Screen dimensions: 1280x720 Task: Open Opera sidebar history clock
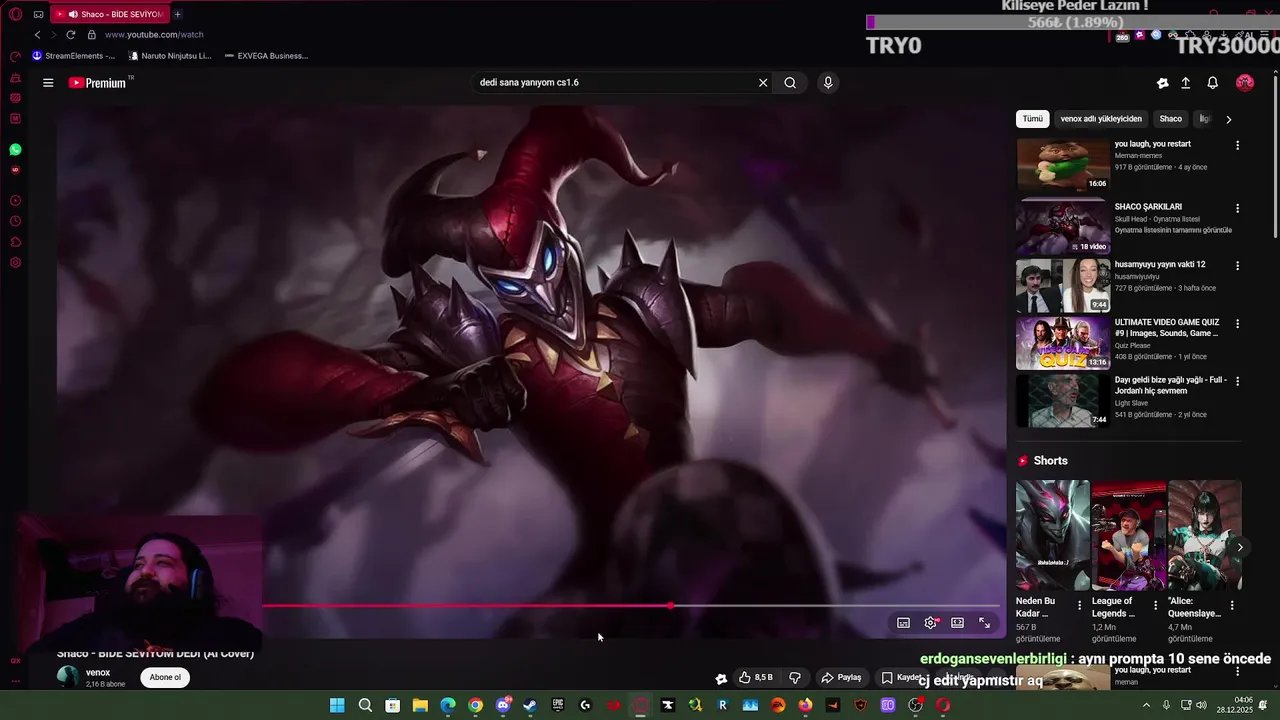click(x=15, y=221)
